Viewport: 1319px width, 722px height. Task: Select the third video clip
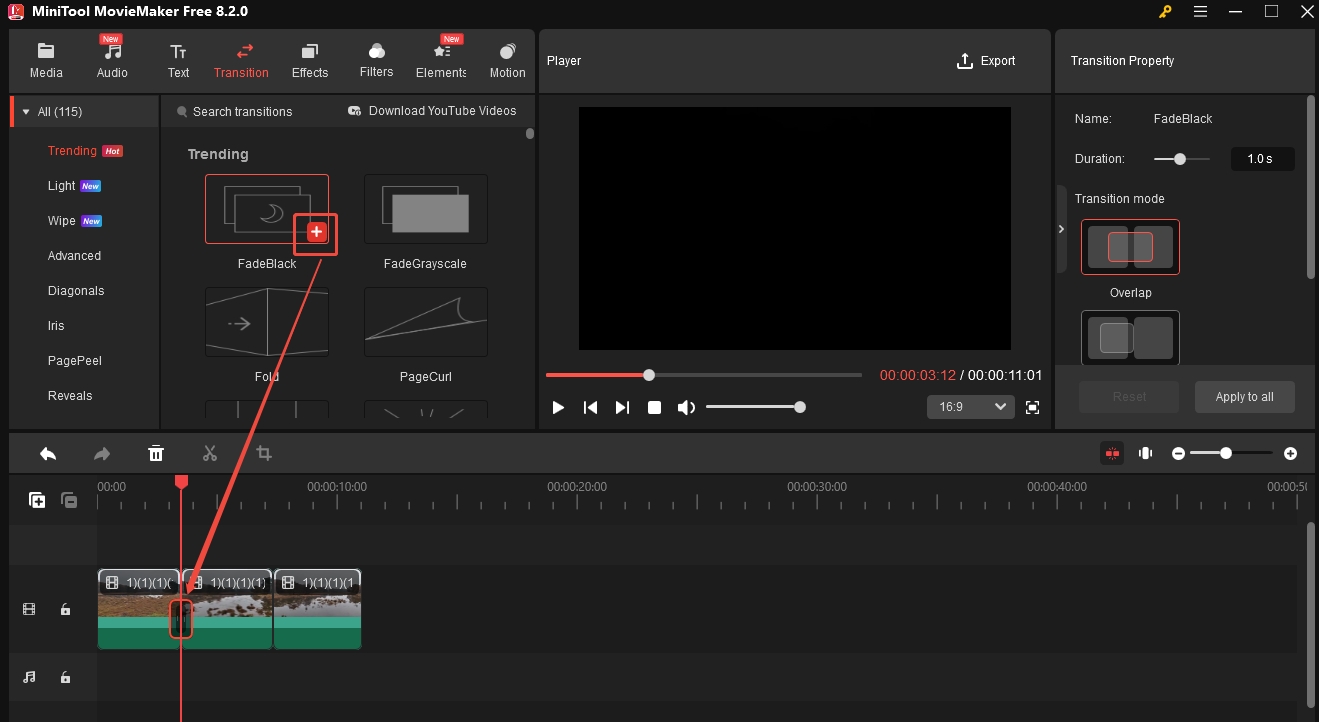click(317, 609)
